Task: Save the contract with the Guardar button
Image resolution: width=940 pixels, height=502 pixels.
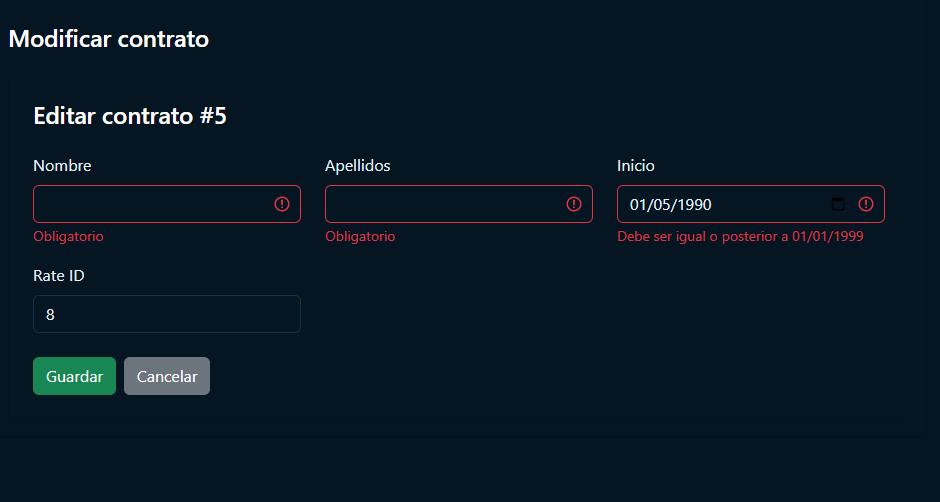Action: pos(74,376)
